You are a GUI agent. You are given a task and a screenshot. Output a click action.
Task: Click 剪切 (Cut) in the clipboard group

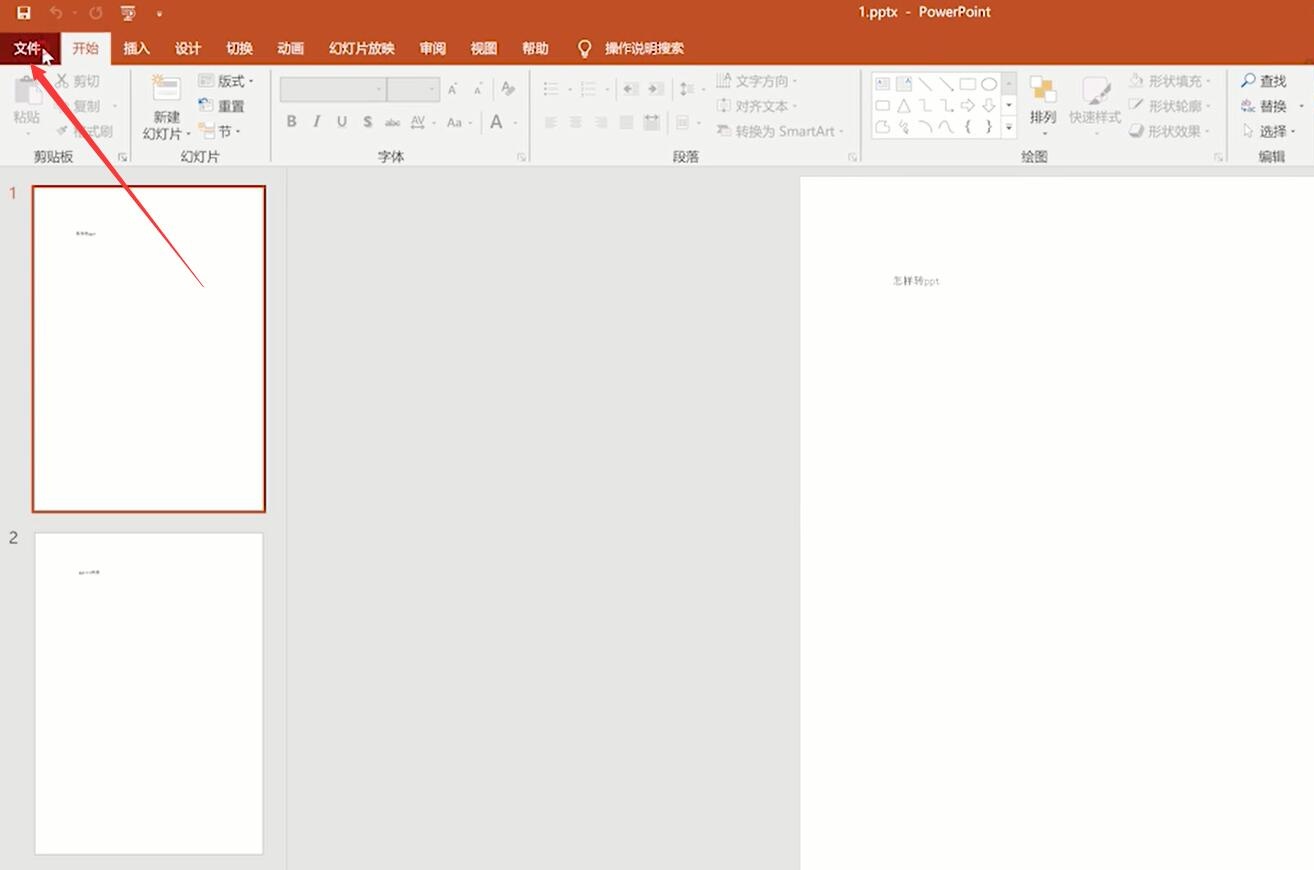(78, 81)
